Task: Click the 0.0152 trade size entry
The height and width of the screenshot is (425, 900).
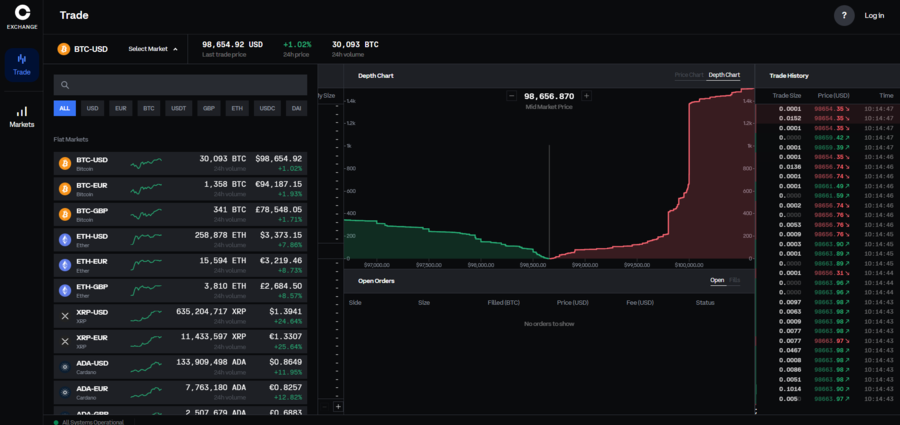Action: (790, 118)
